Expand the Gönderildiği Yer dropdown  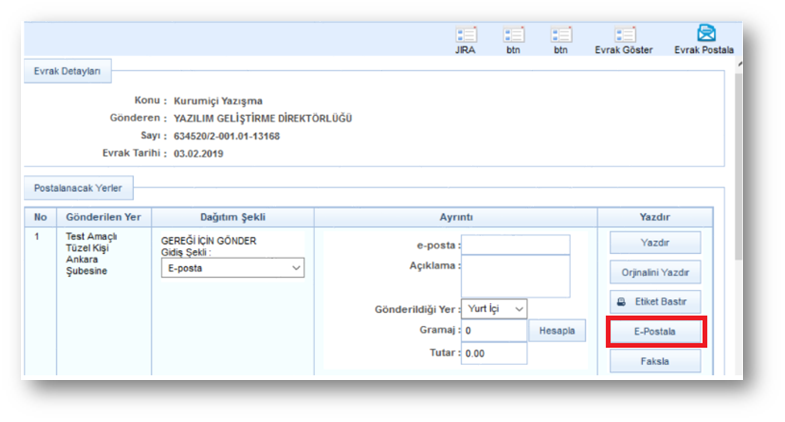(494, 309)
